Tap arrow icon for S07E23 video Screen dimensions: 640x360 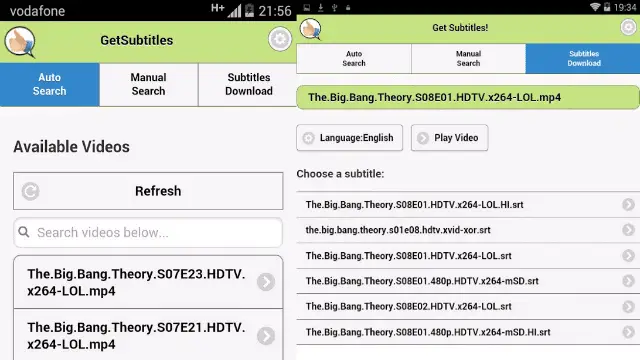[266, 282]
